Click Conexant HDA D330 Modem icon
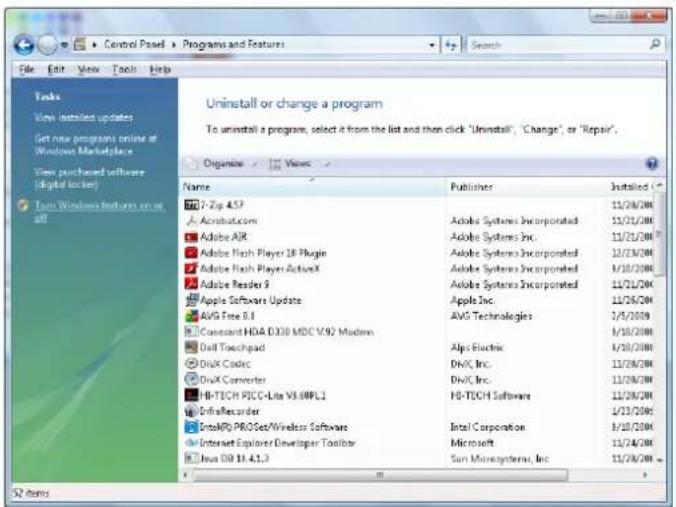This screenshot has width=676, height=507. point(191,332)
